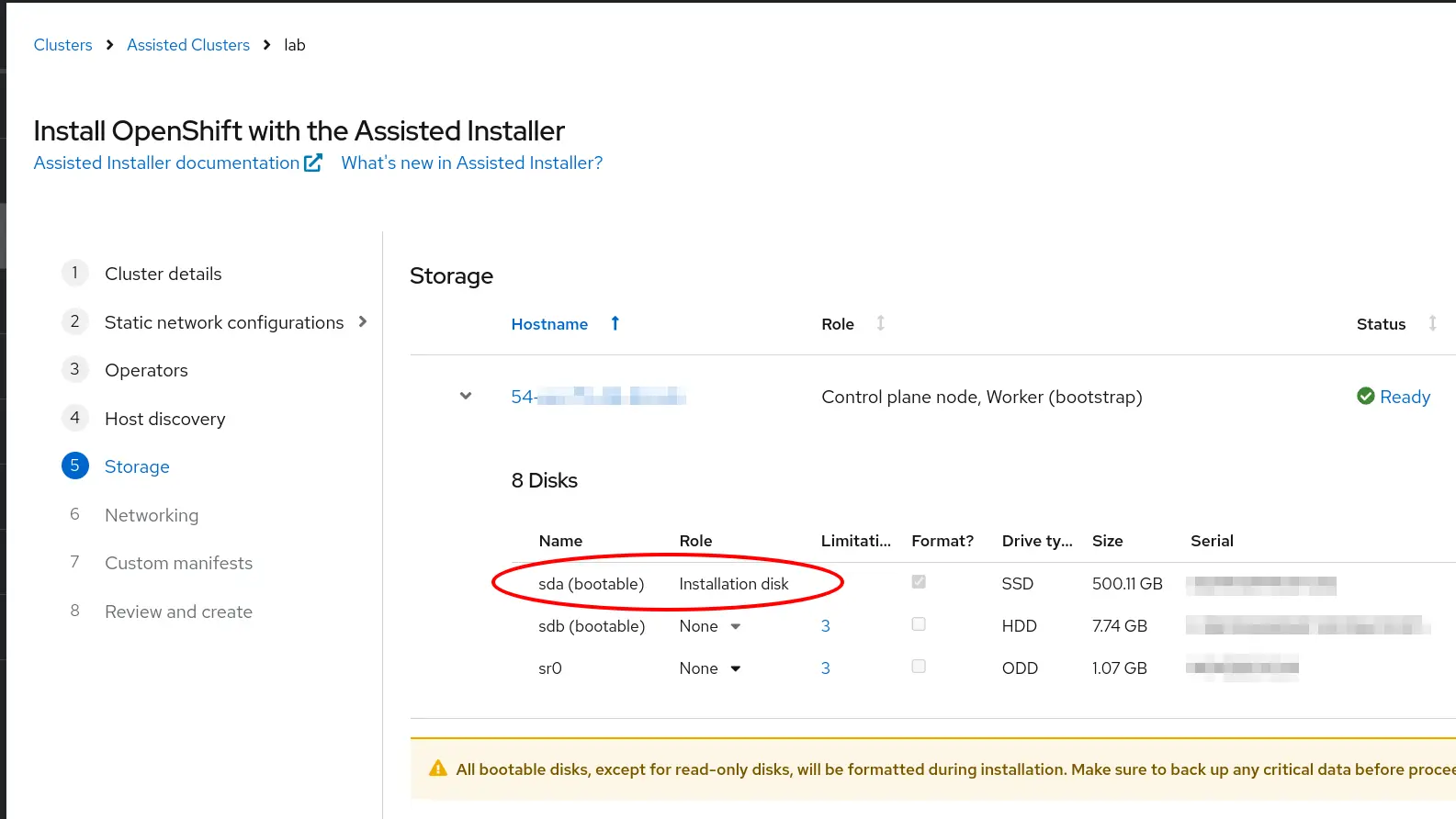Click the 8 Disks heading

(544, 480)
